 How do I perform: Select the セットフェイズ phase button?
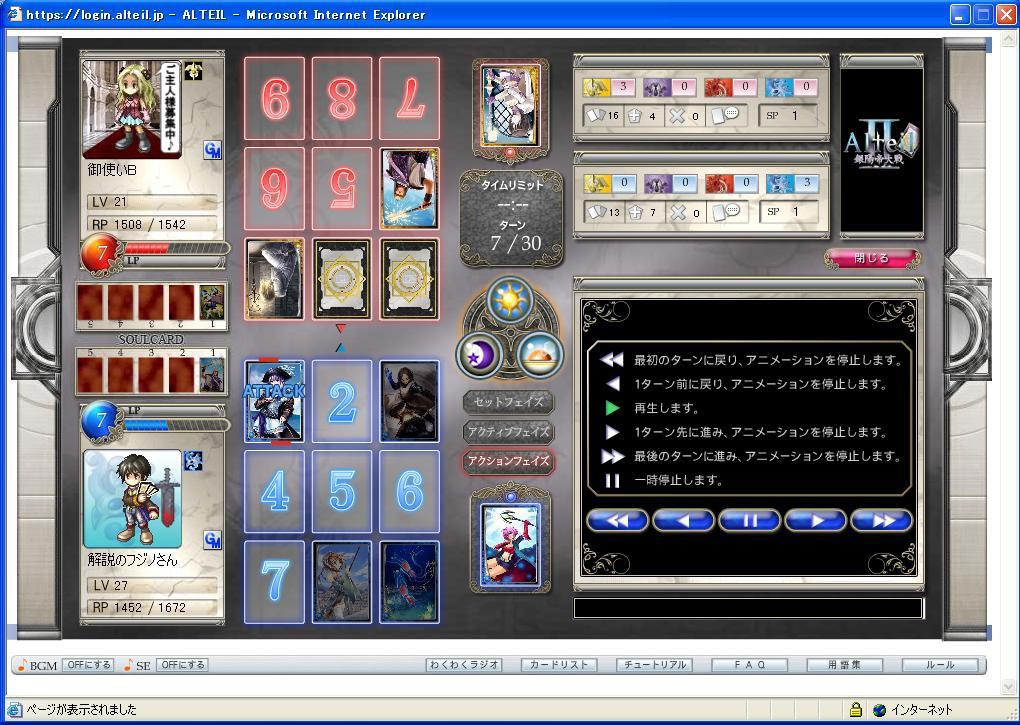509,402
